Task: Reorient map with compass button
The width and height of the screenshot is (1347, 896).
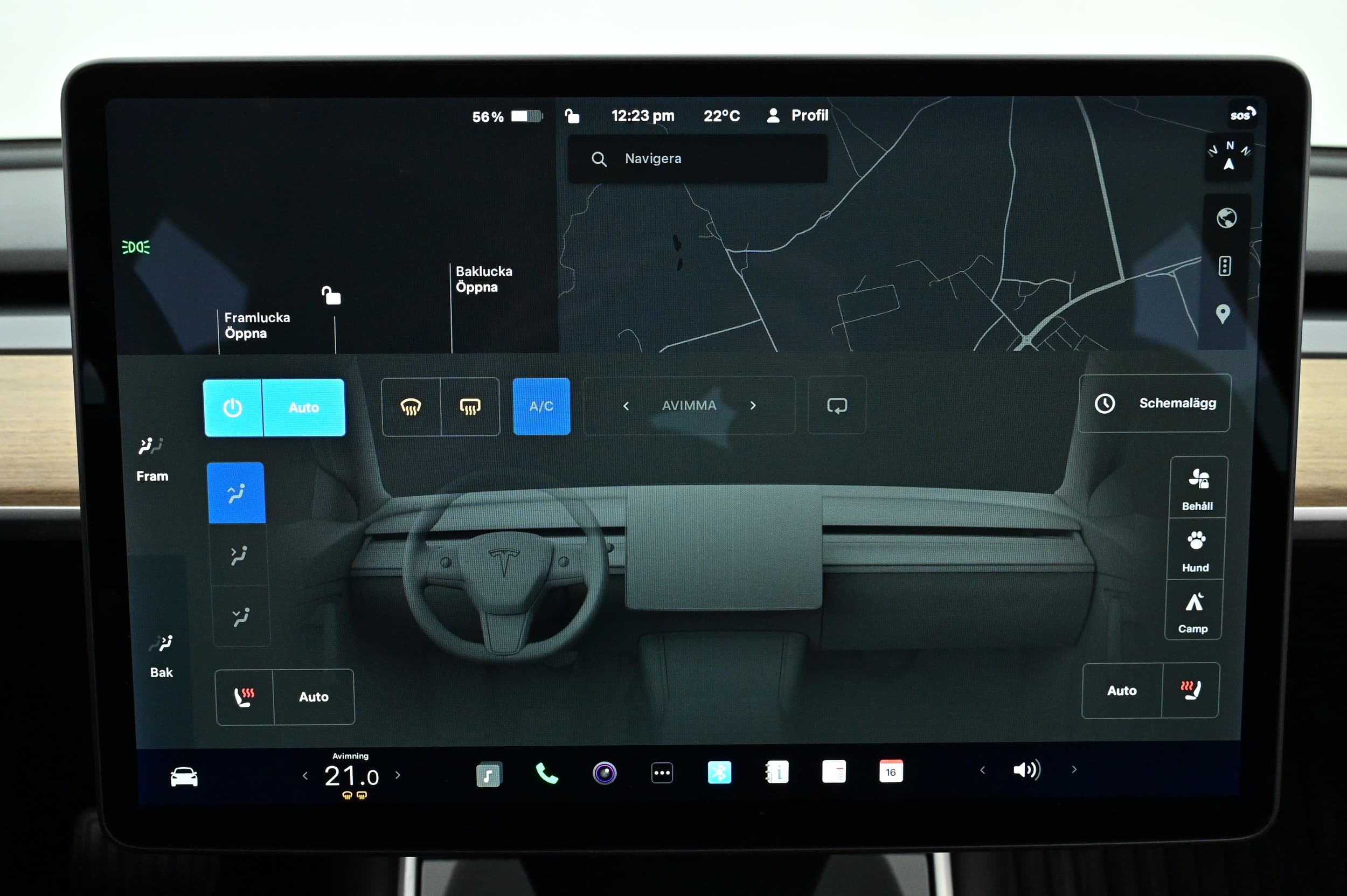Action: coord(1230,157)
